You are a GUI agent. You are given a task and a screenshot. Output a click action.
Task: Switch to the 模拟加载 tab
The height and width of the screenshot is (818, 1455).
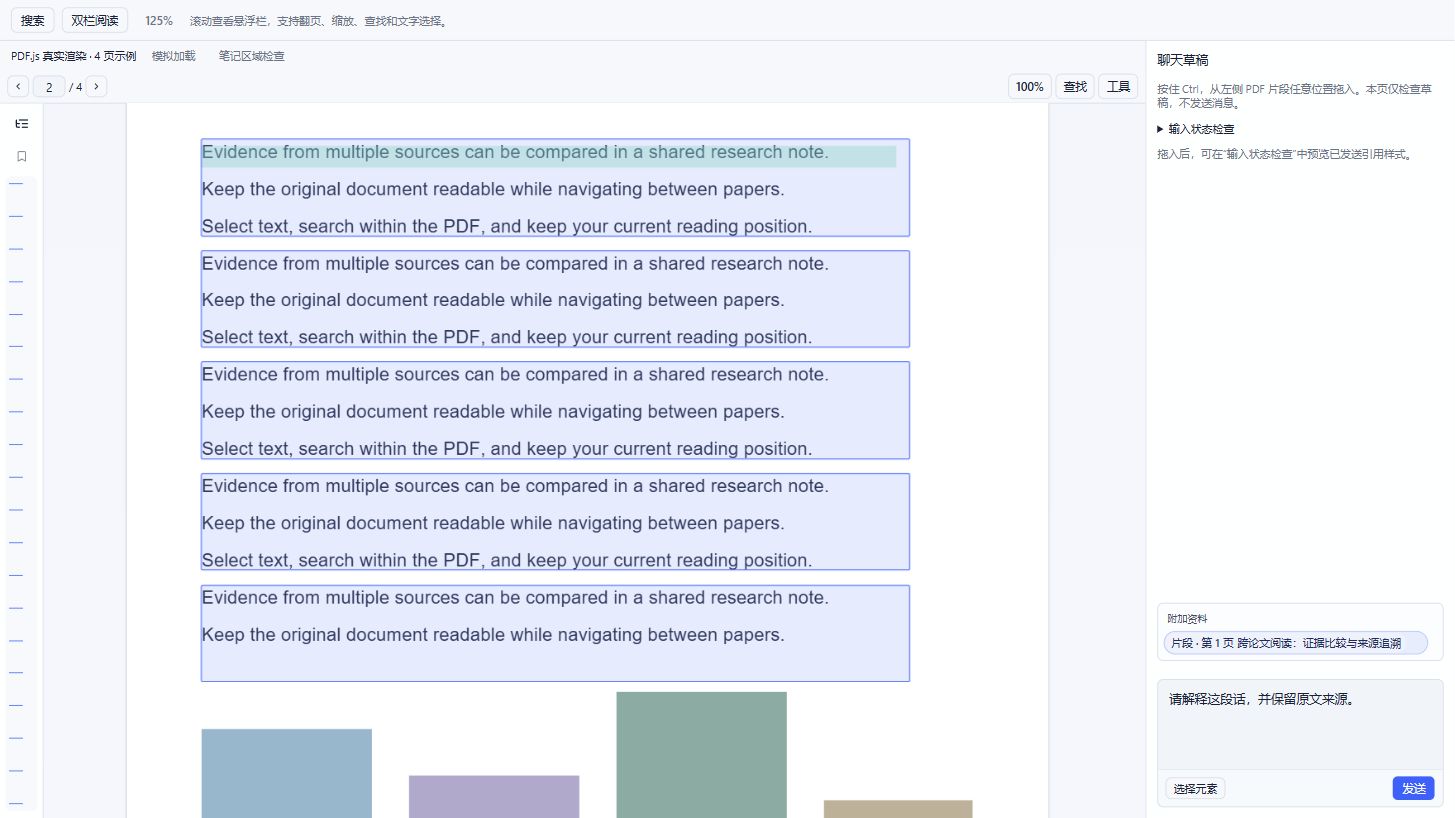[x=174, y=56]
